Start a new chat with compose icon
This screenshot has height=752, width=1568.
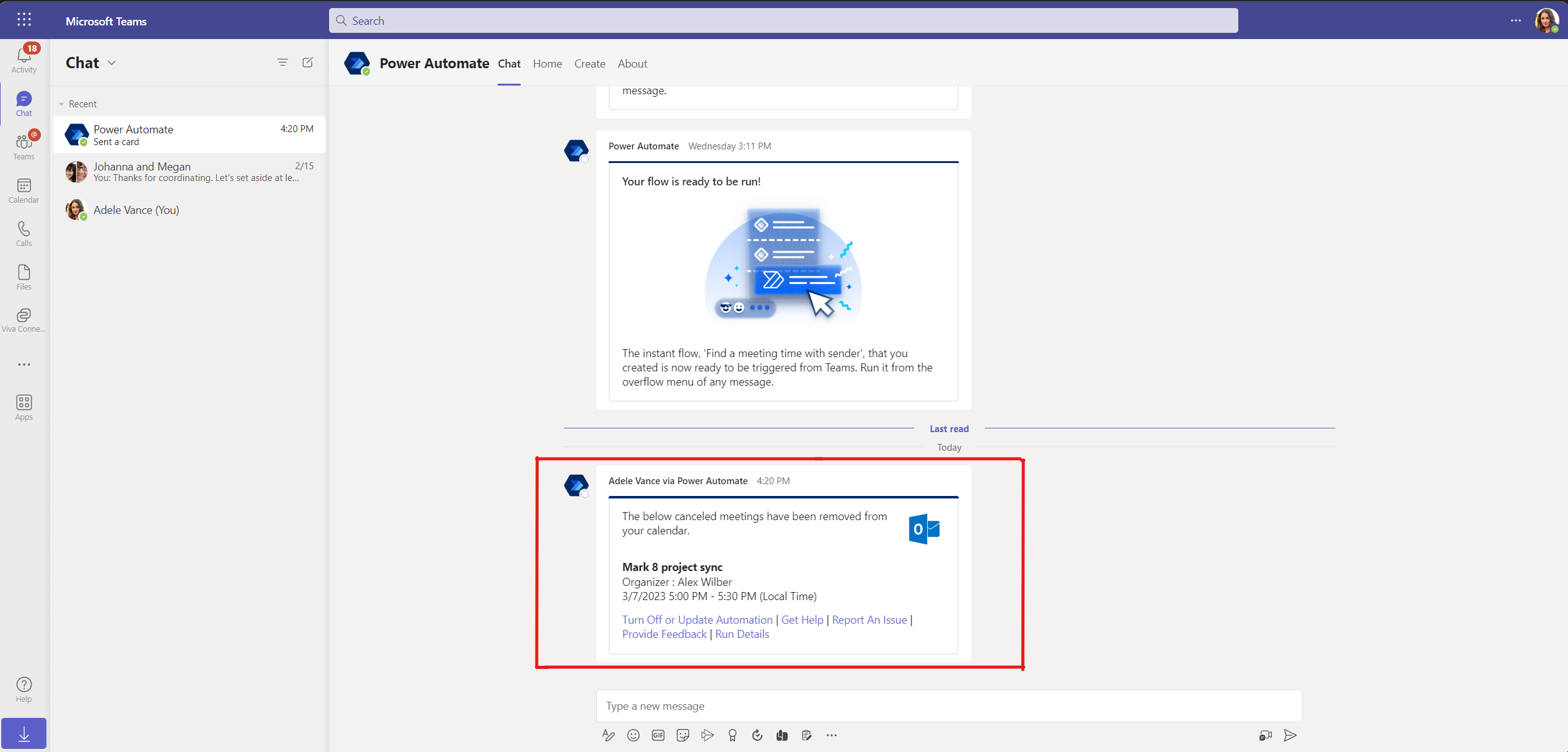(x=307, y=63)
